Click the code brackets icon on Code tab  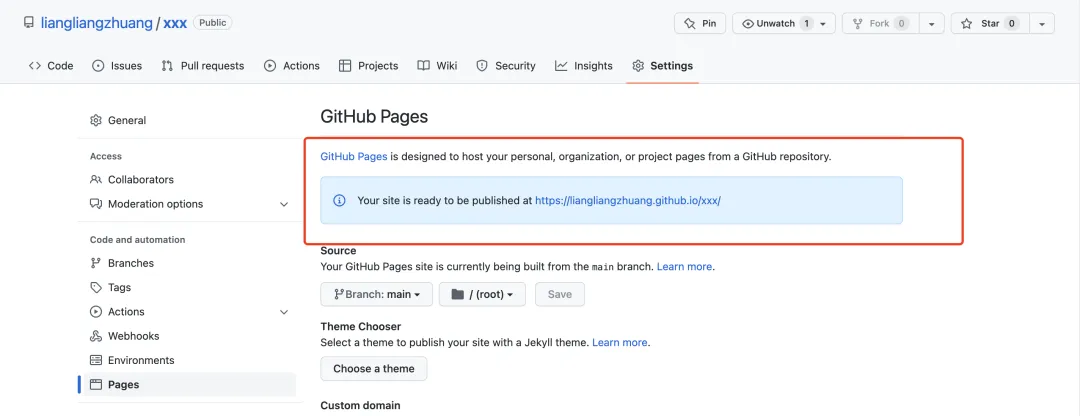click(34, 66)
